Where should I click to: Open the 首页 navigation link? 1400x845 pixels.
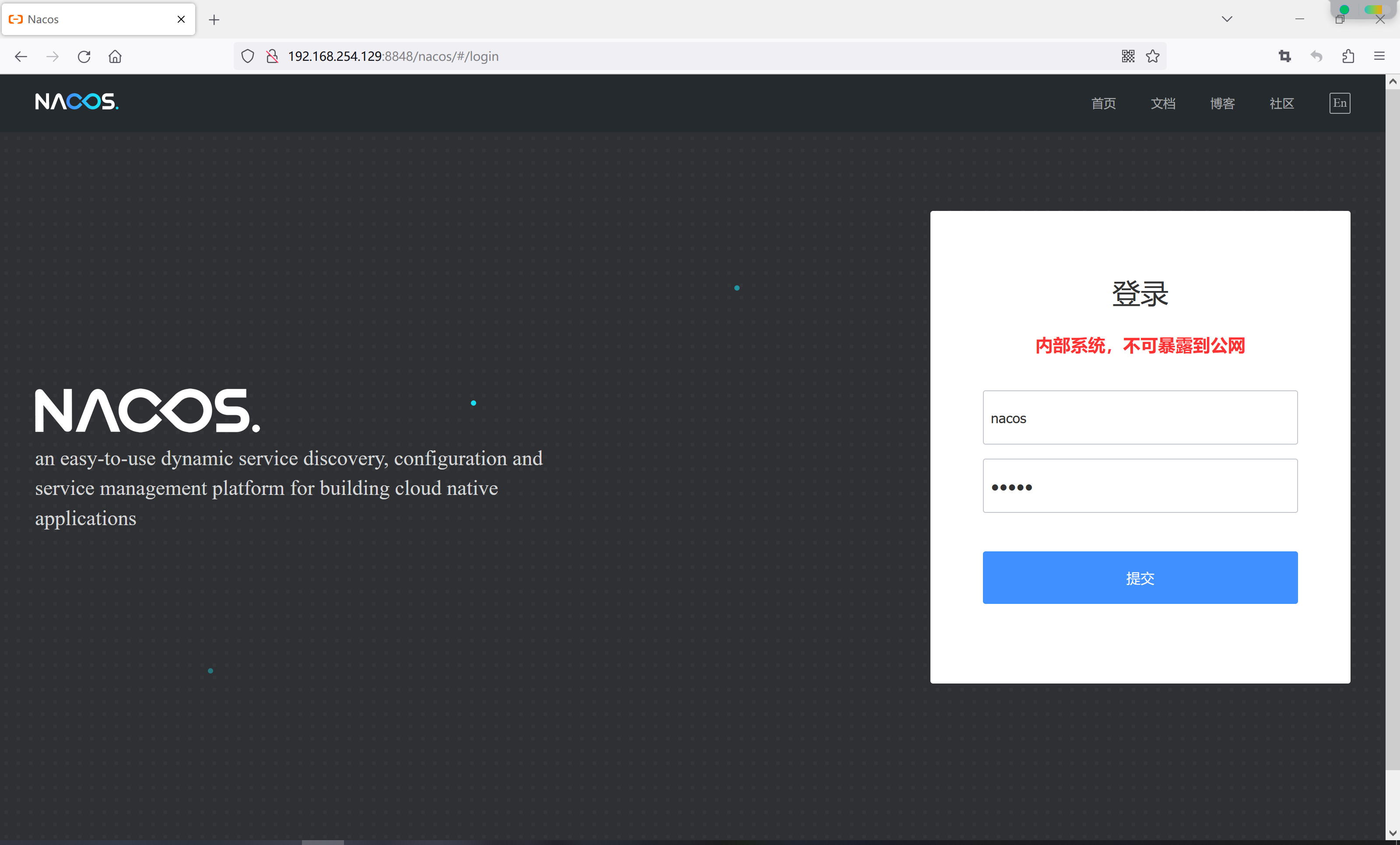pyautogui.click(x=1103, y=103)
